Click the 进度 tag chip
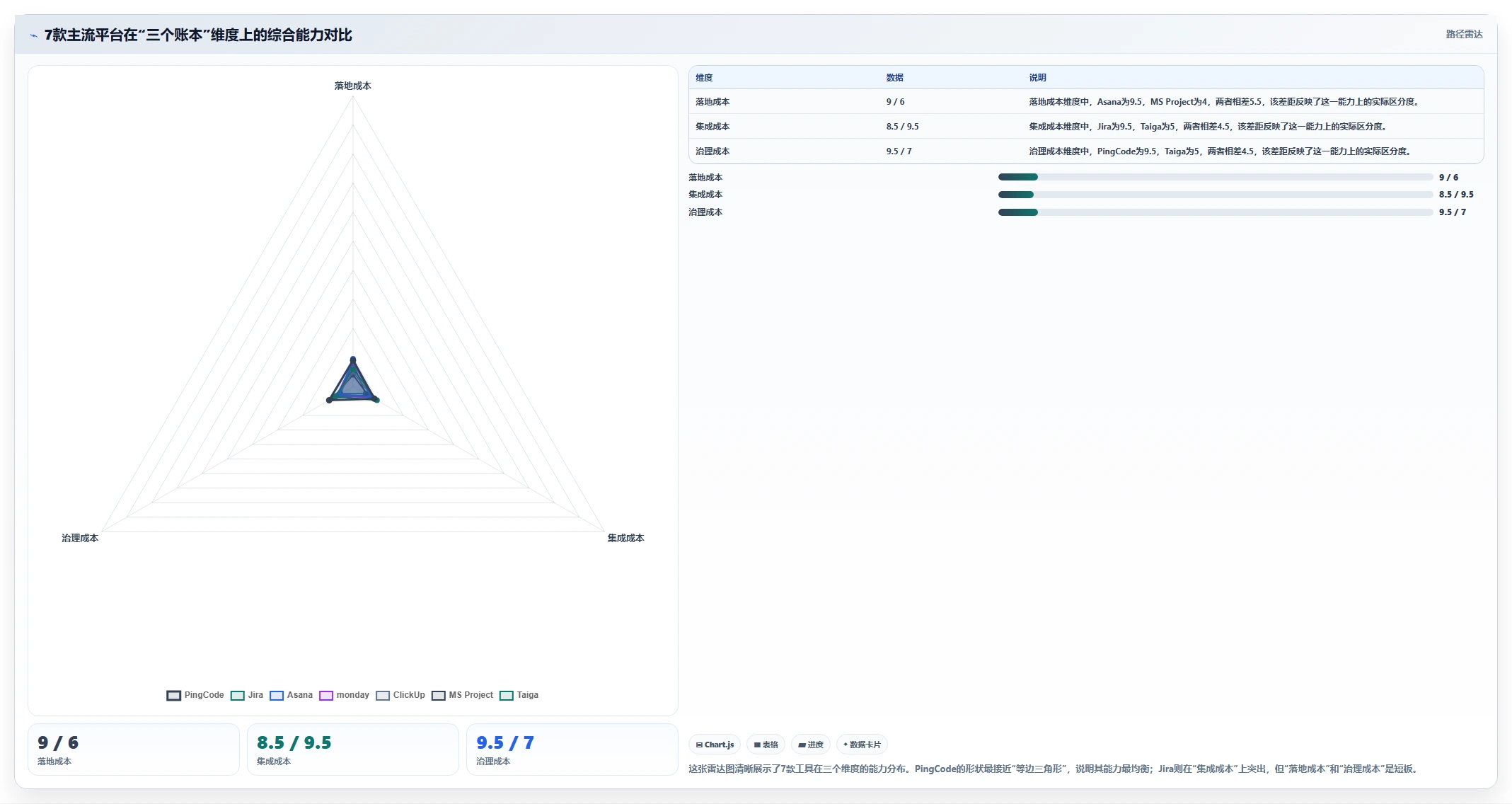This screenshot has width=1512, height=804. coord(811,745)
